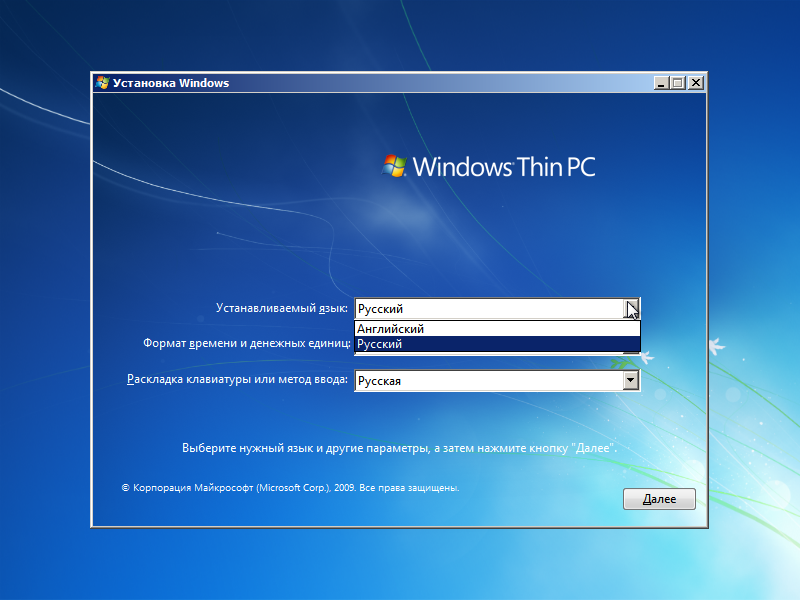Click the Microsoft Corp. 2009 copyright text
This screenshot has width=800, height=600.
pyautogui.click(x=290, y=488)
